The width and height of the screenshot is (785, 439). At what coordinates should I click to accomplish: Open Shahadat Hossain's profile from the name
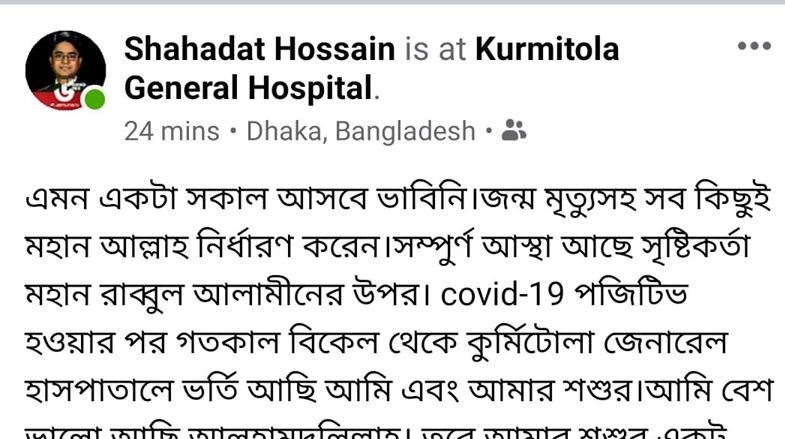tap(260, 49)
